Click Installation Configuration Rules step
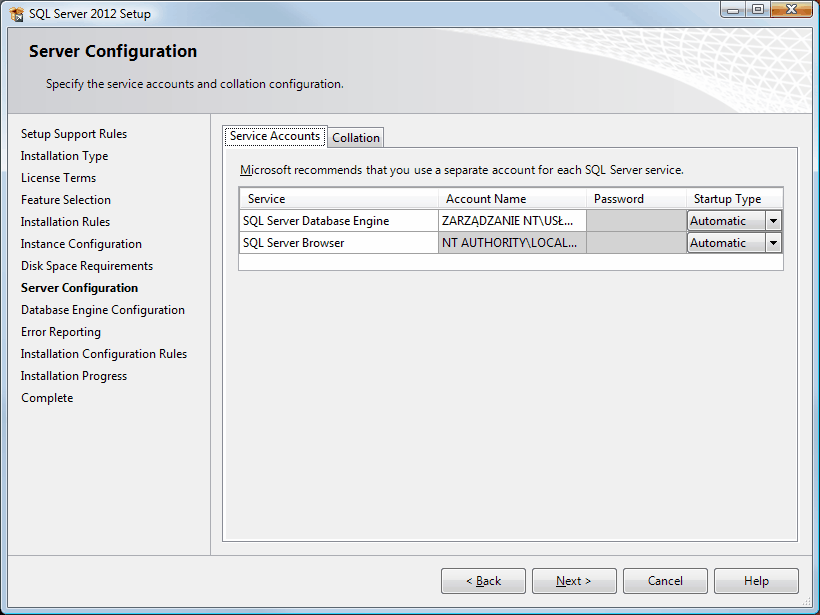Screen dimensions: 820x615 click(x=104, y=354)
